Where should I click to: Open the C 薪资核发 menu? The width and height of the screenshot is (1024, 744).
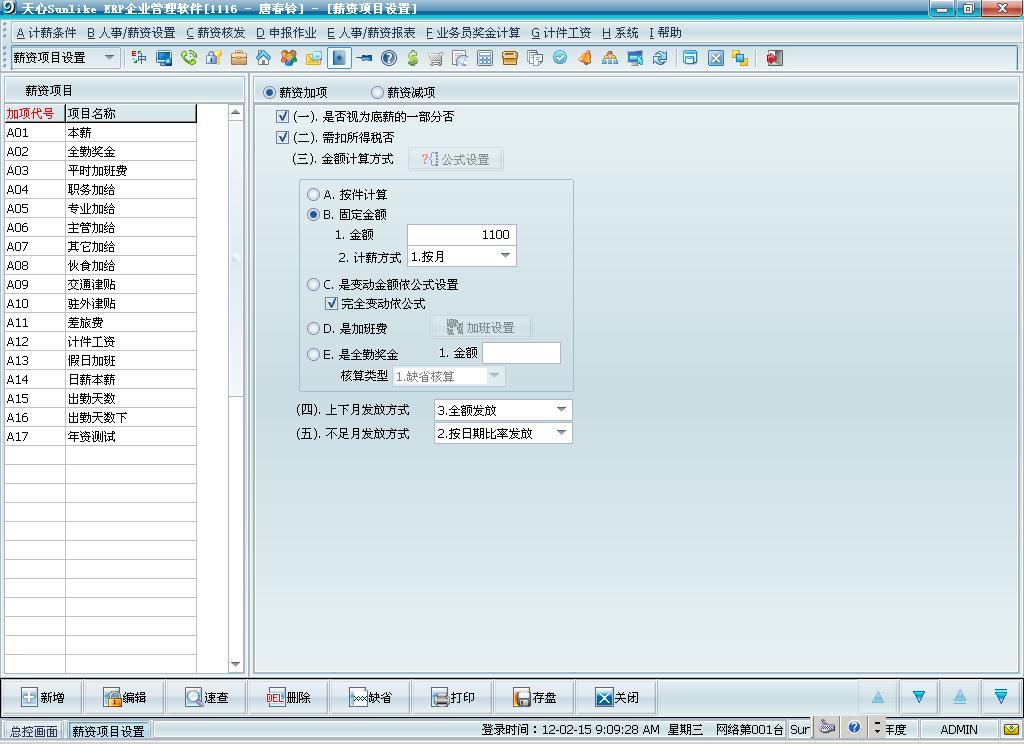[215, 33]
